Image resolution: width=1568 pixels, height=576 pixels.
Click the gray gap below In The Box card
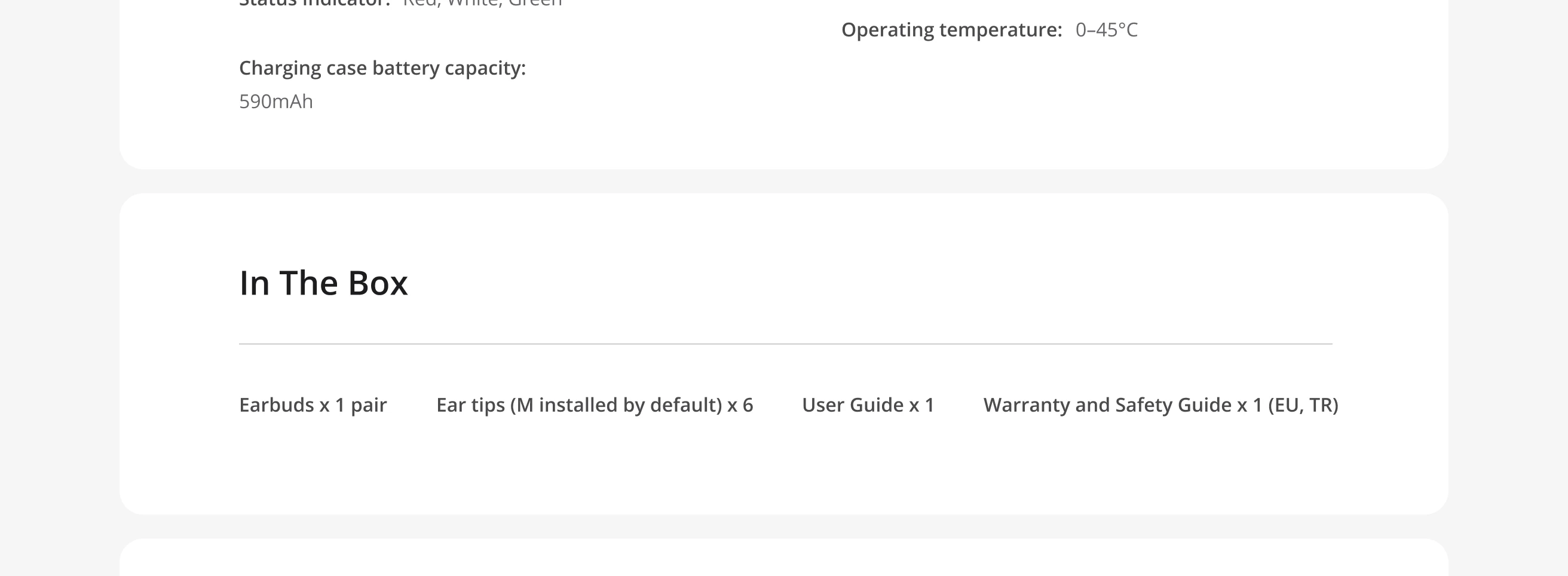[x=784, y=526]
